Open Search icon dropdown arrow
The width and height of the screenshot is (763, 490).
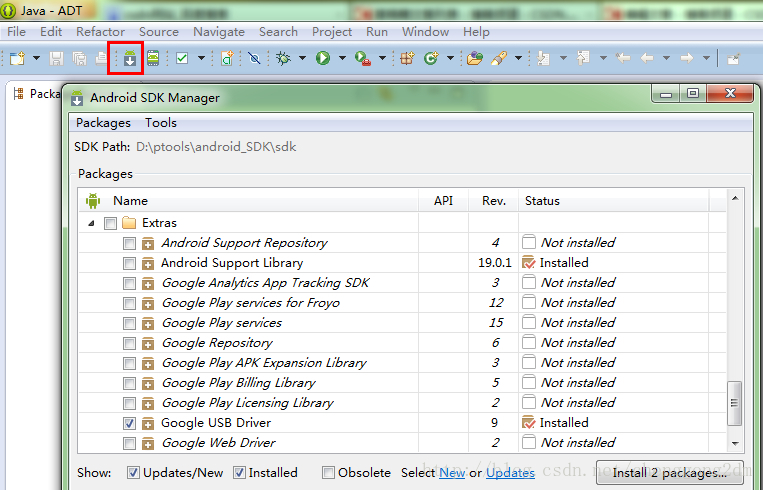point(518,58)
